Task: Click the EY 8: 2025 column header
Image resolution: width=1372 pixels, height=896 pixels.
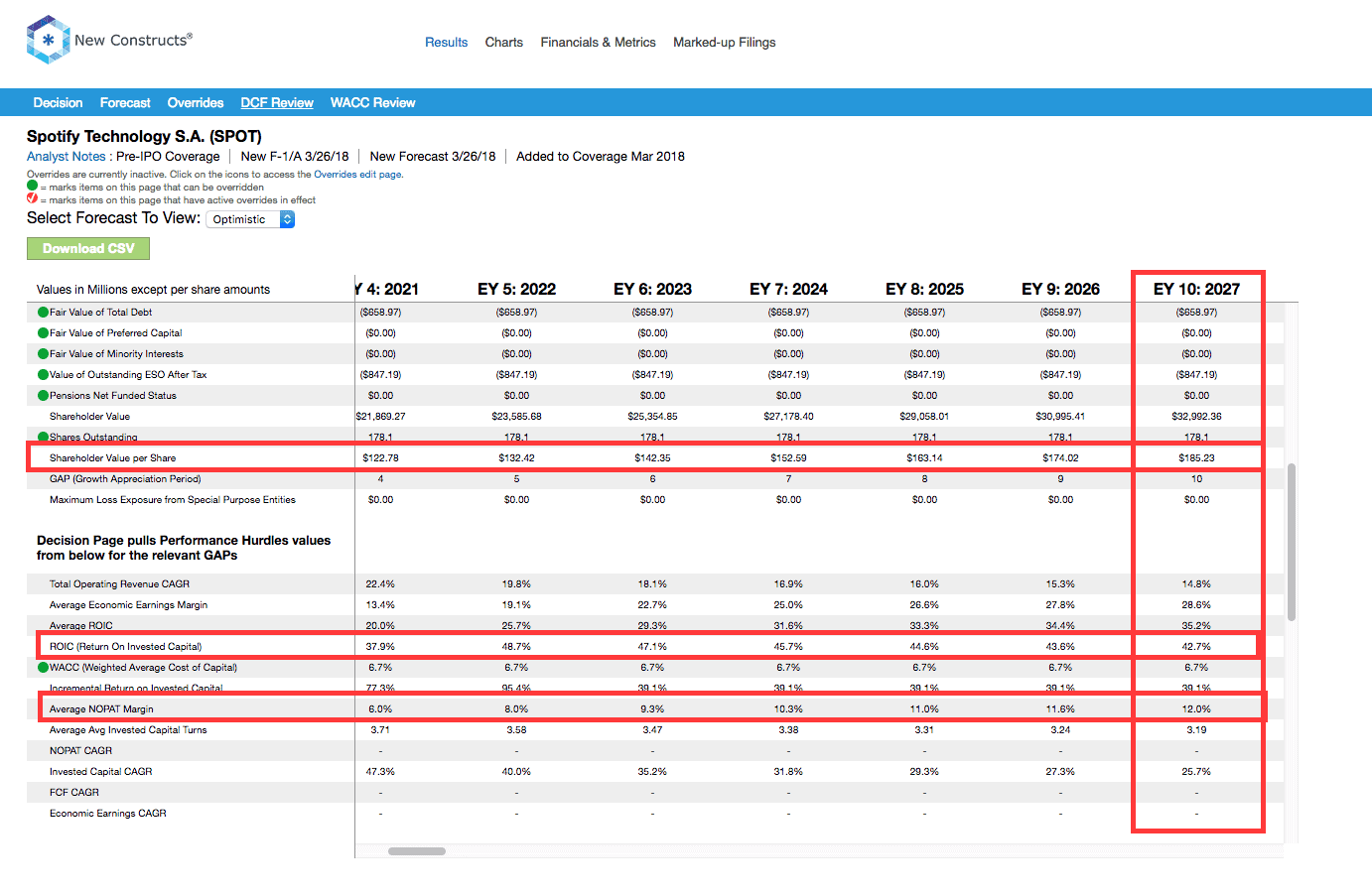Action: pos(924,289)
